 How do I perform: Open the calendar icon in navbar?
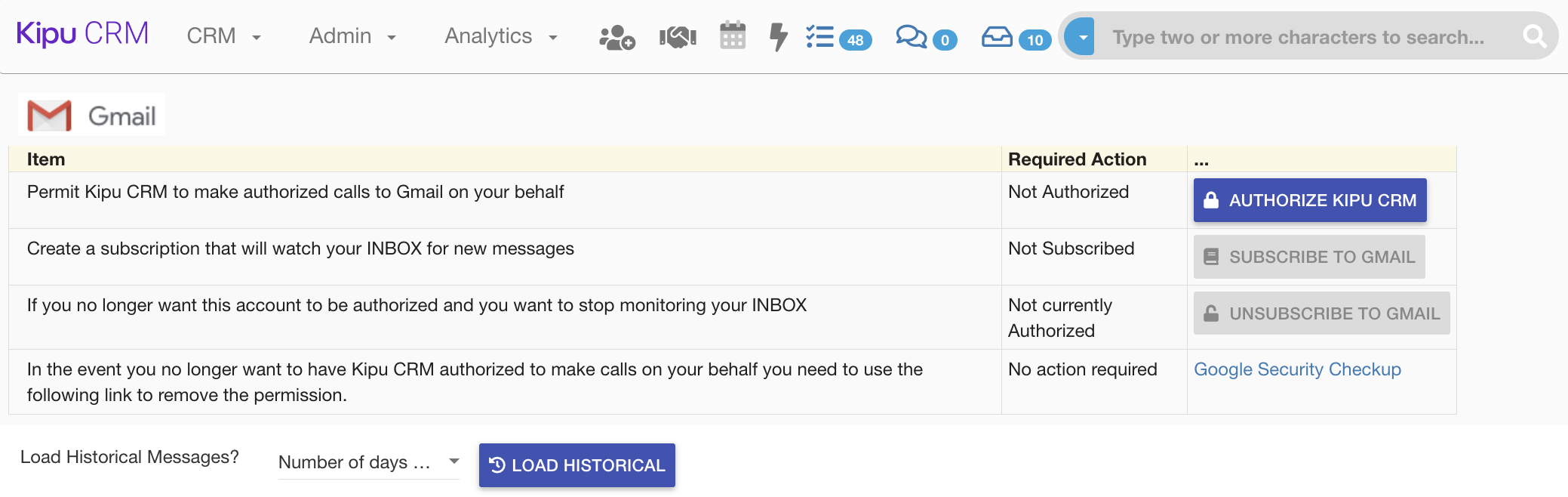point(732,36)
